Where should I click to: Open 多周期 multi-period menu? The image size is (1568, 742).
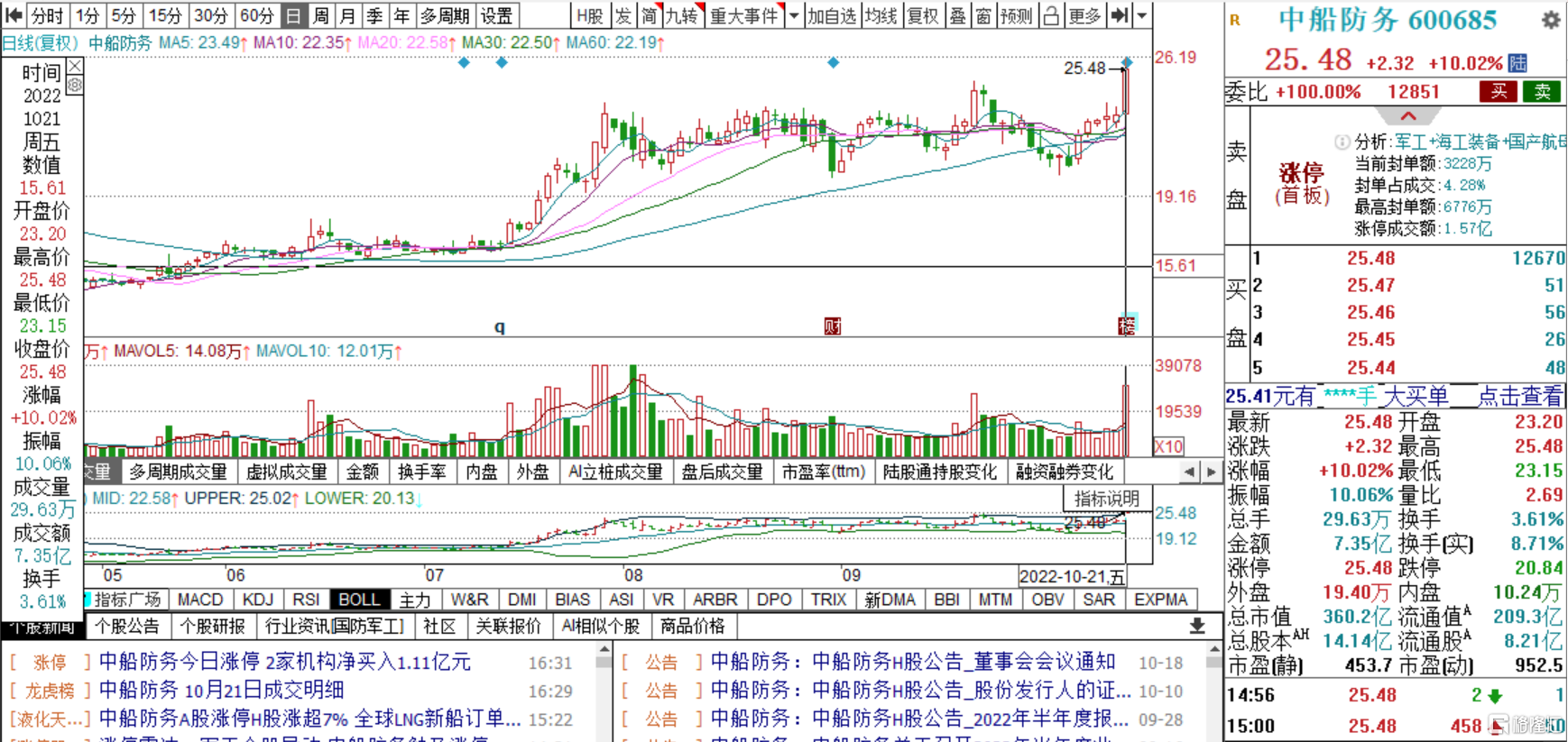pyautogui.click(x=445, y=15)
